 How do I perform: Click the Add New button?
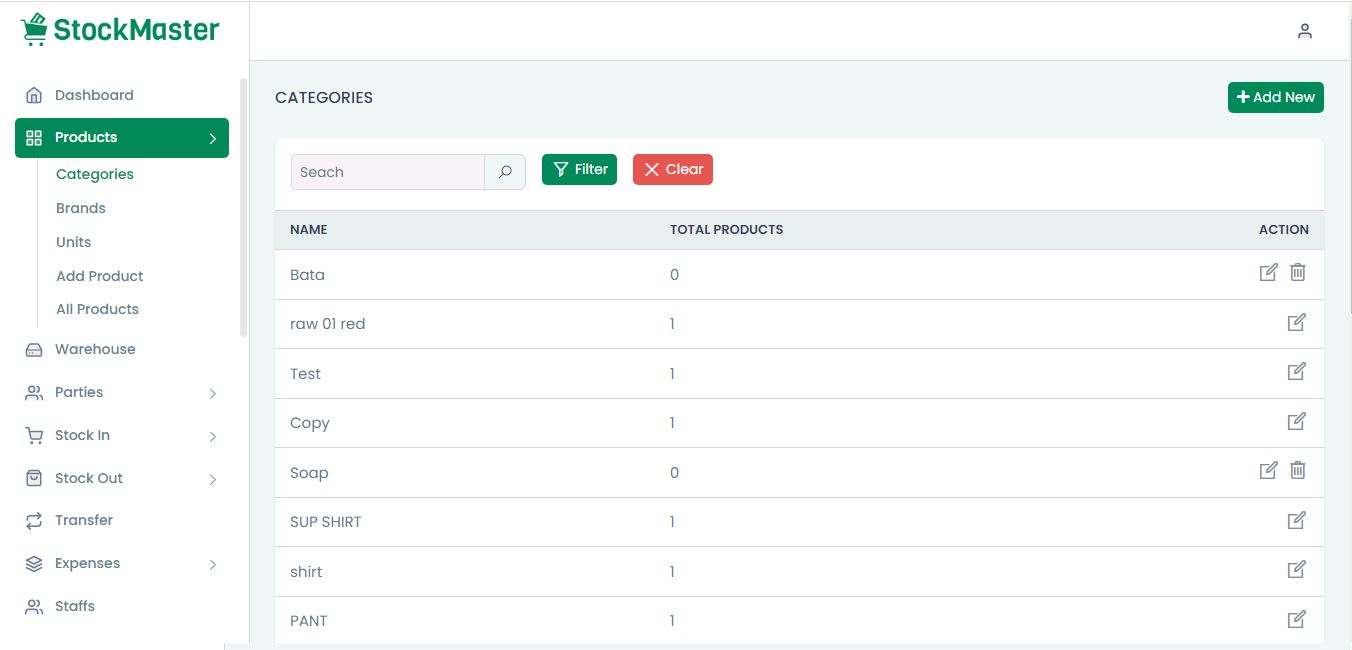tap(1275, 97)
